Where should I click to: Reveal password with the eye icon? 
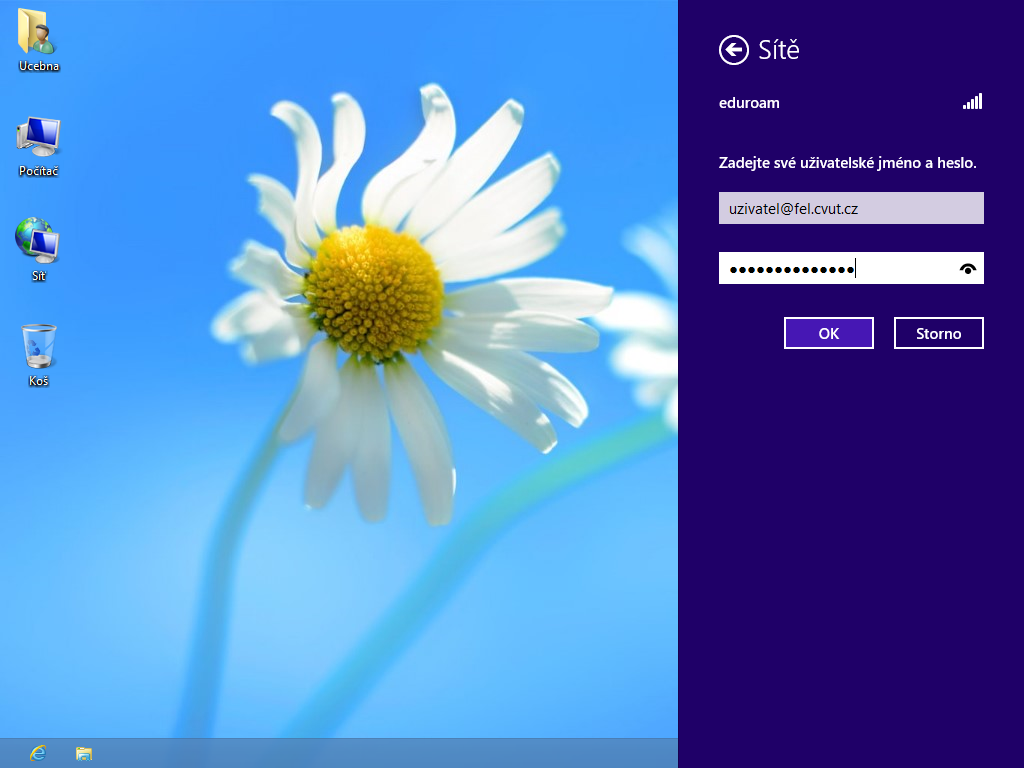[x=968, y=268]
